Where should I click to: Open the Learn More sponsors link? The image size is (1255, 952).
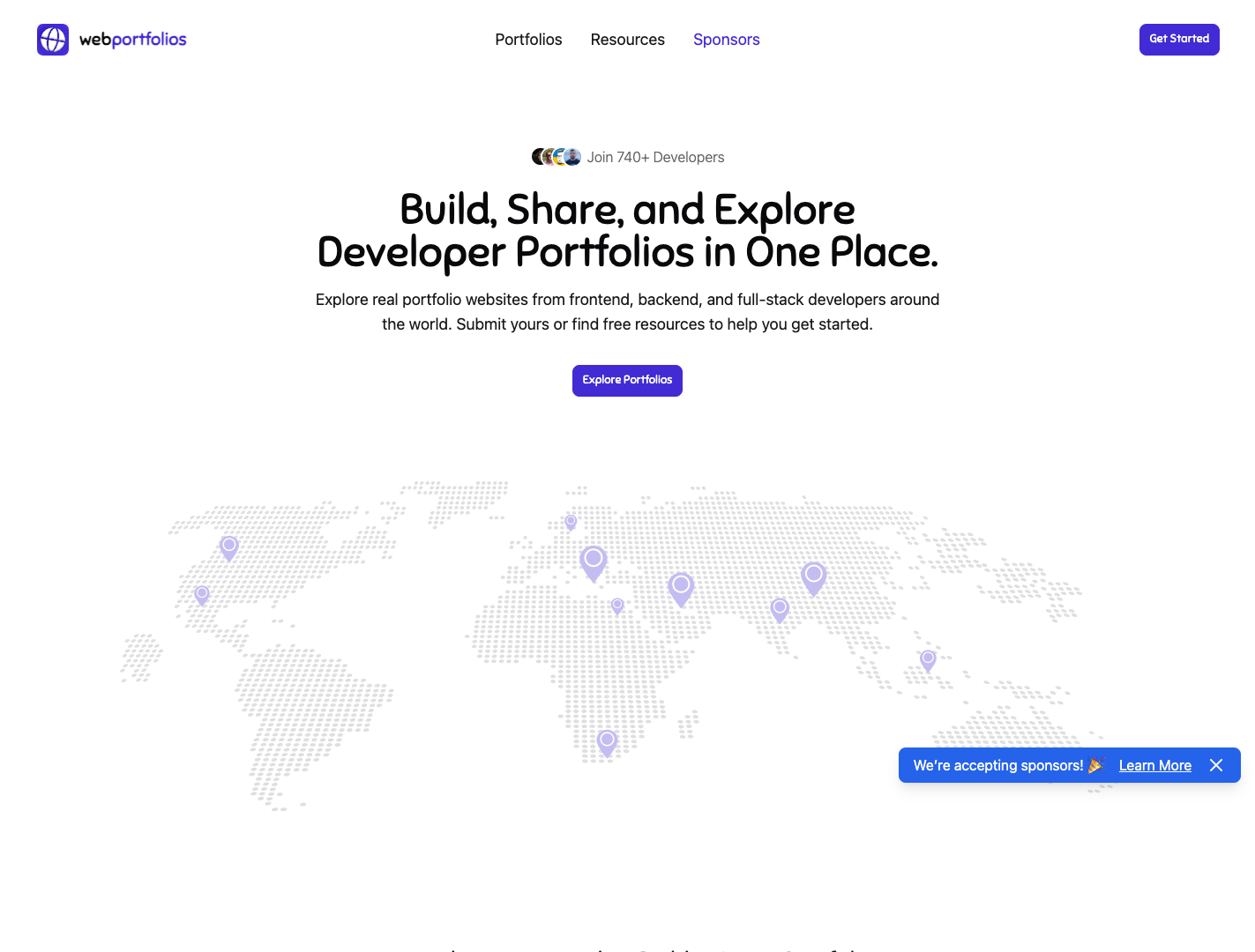[x=1154, y=765]
